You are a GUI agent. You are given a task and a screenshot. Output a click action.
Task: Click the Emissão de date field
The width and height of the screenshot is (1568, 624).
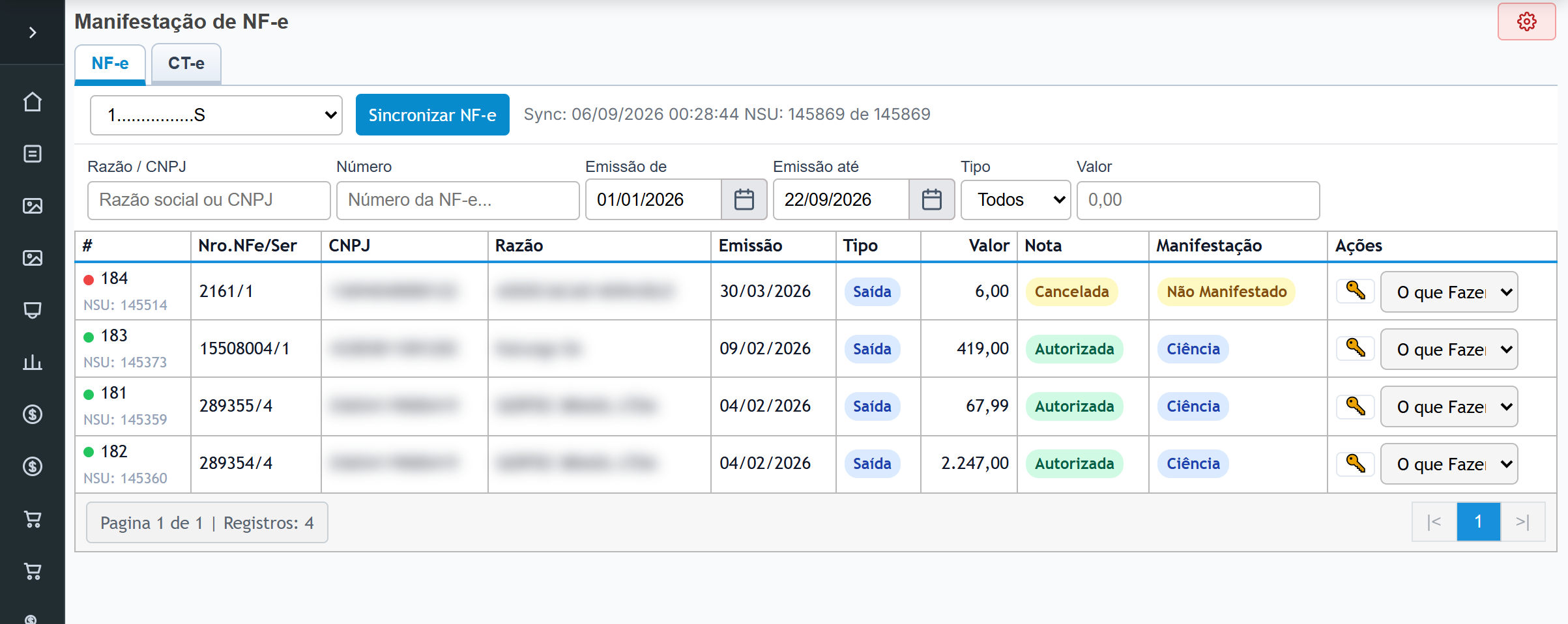point(654,199)
